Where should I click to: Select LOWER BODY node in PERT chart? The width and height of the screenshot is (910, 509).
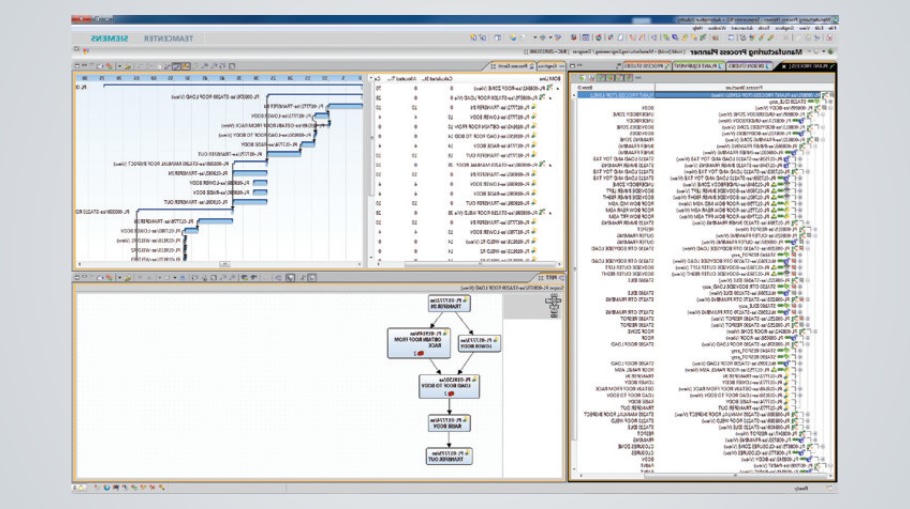(479, 343)
